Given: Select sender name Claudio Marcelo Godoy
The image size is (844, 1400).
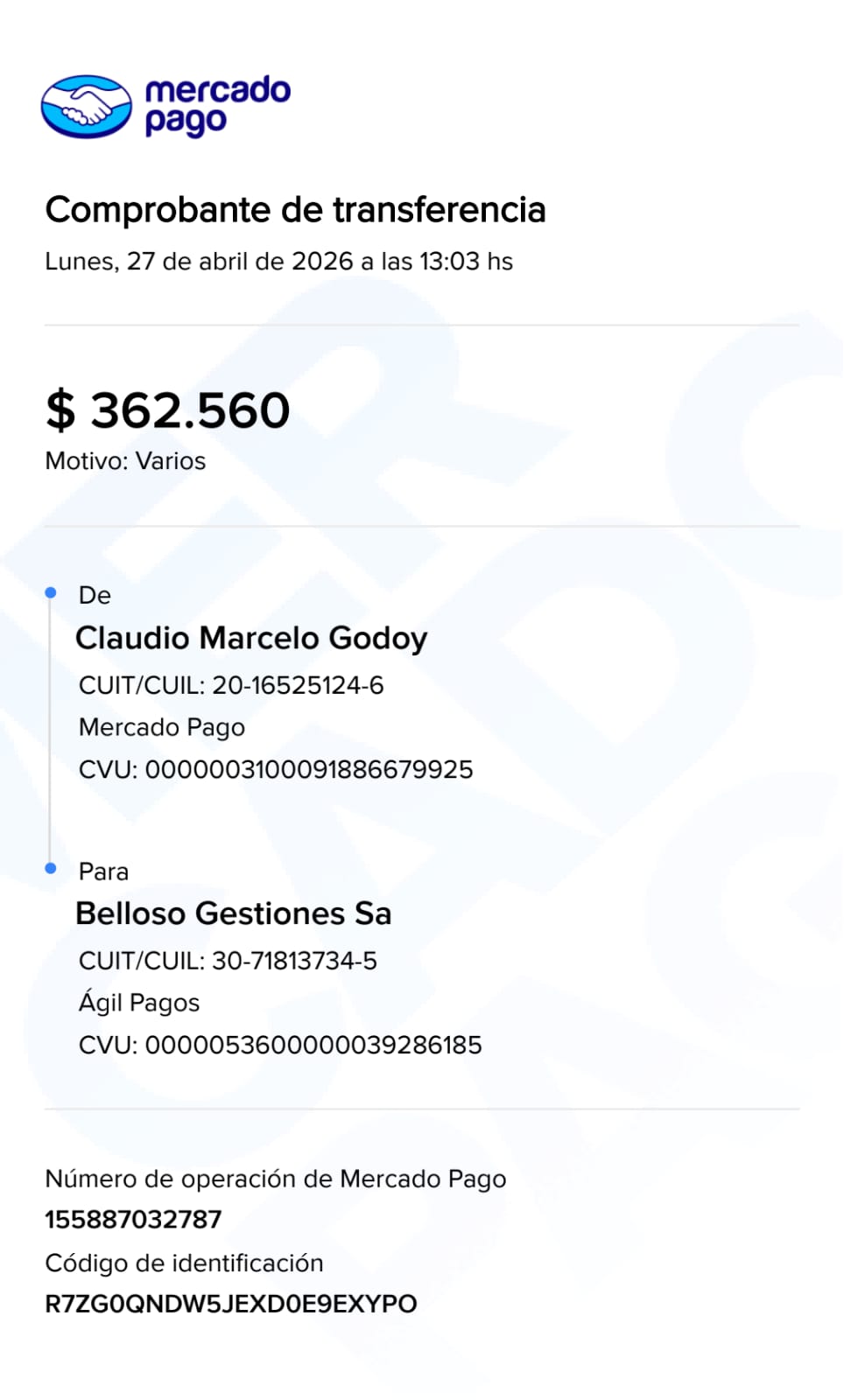Looking at the screenshot, I should pos(251,639).
